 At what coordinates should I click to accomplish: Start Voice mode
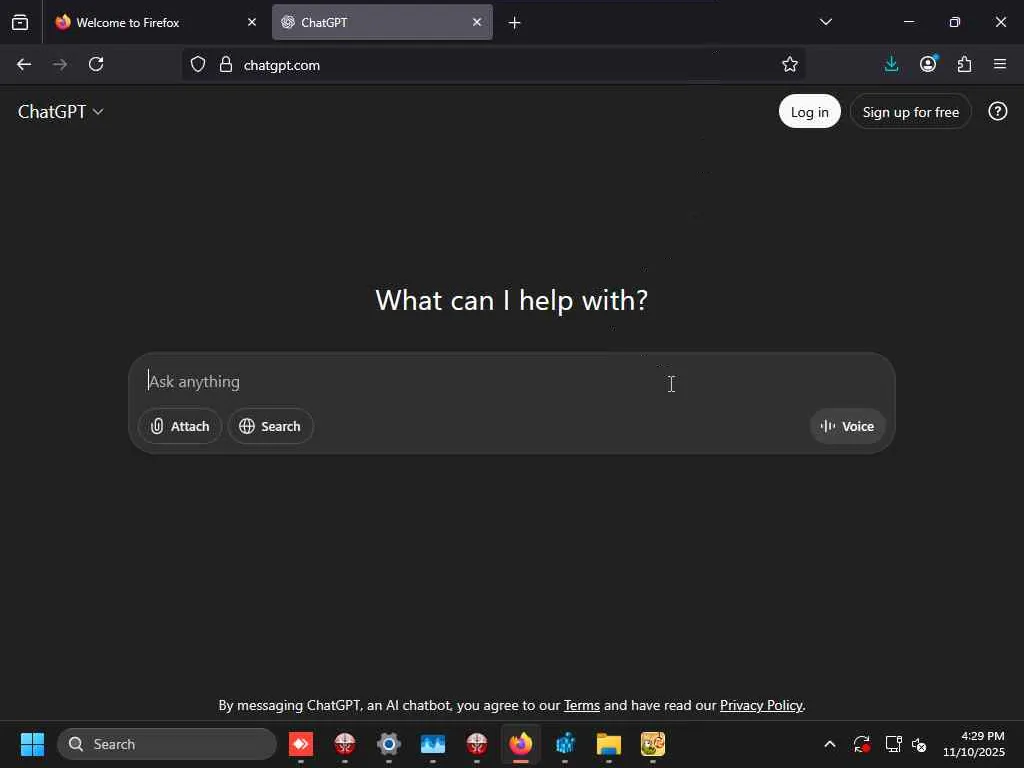point(847,426)
